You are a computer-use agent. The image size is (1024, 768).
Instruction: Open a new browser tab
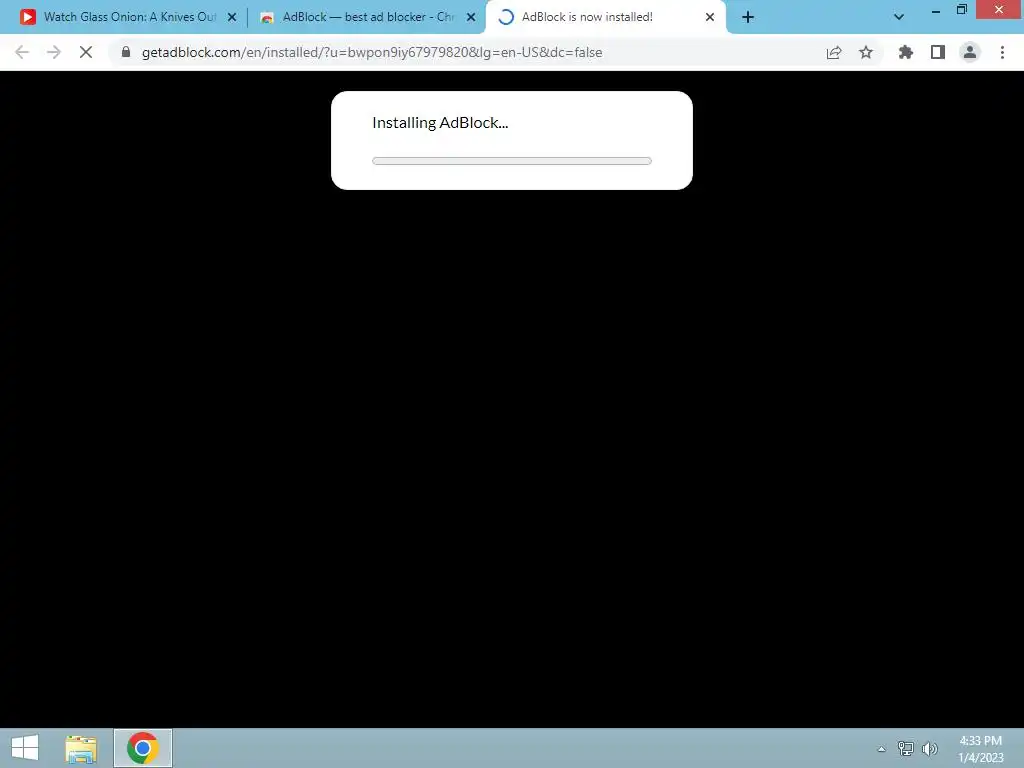point(748,18)
